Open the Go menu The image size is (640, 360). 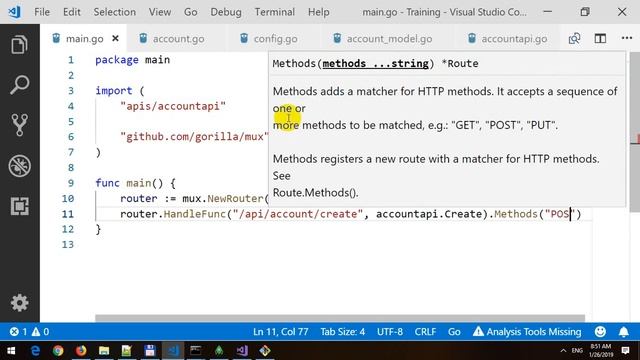(x=191, y=12)
